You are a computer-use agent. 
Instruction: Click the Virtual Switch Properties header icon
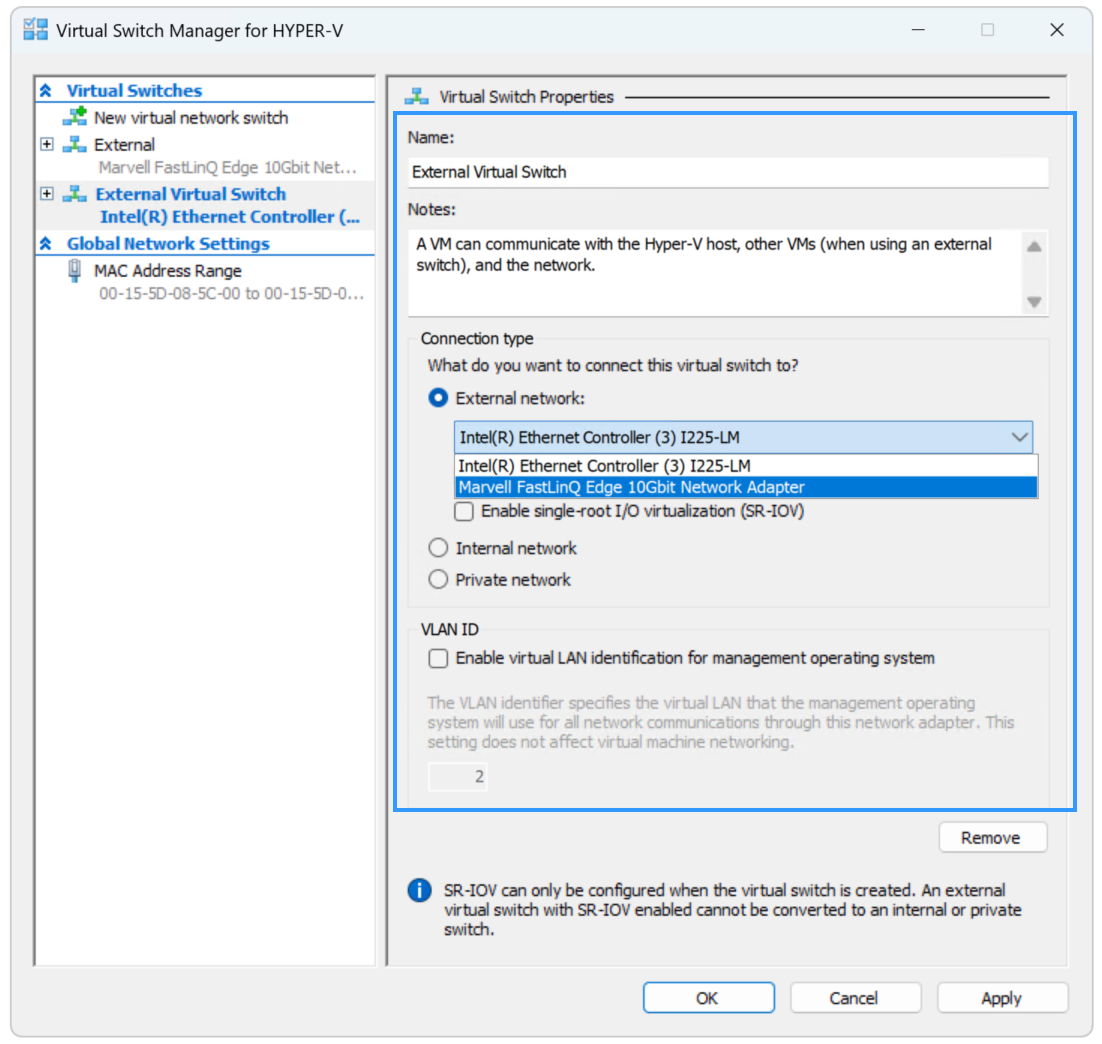(x=416, y=97)
